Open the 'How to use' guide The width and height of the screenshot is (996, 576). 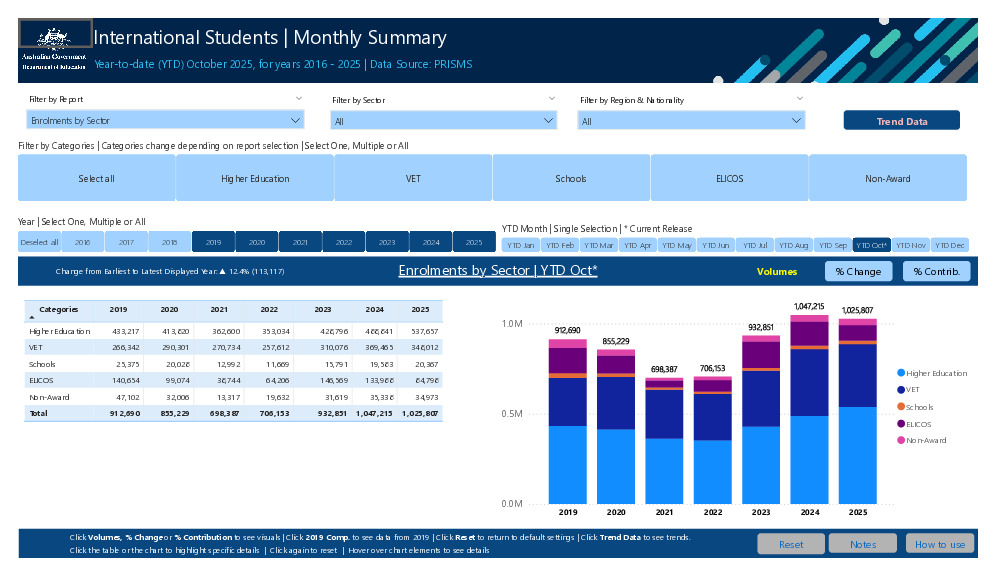(939, 544)
